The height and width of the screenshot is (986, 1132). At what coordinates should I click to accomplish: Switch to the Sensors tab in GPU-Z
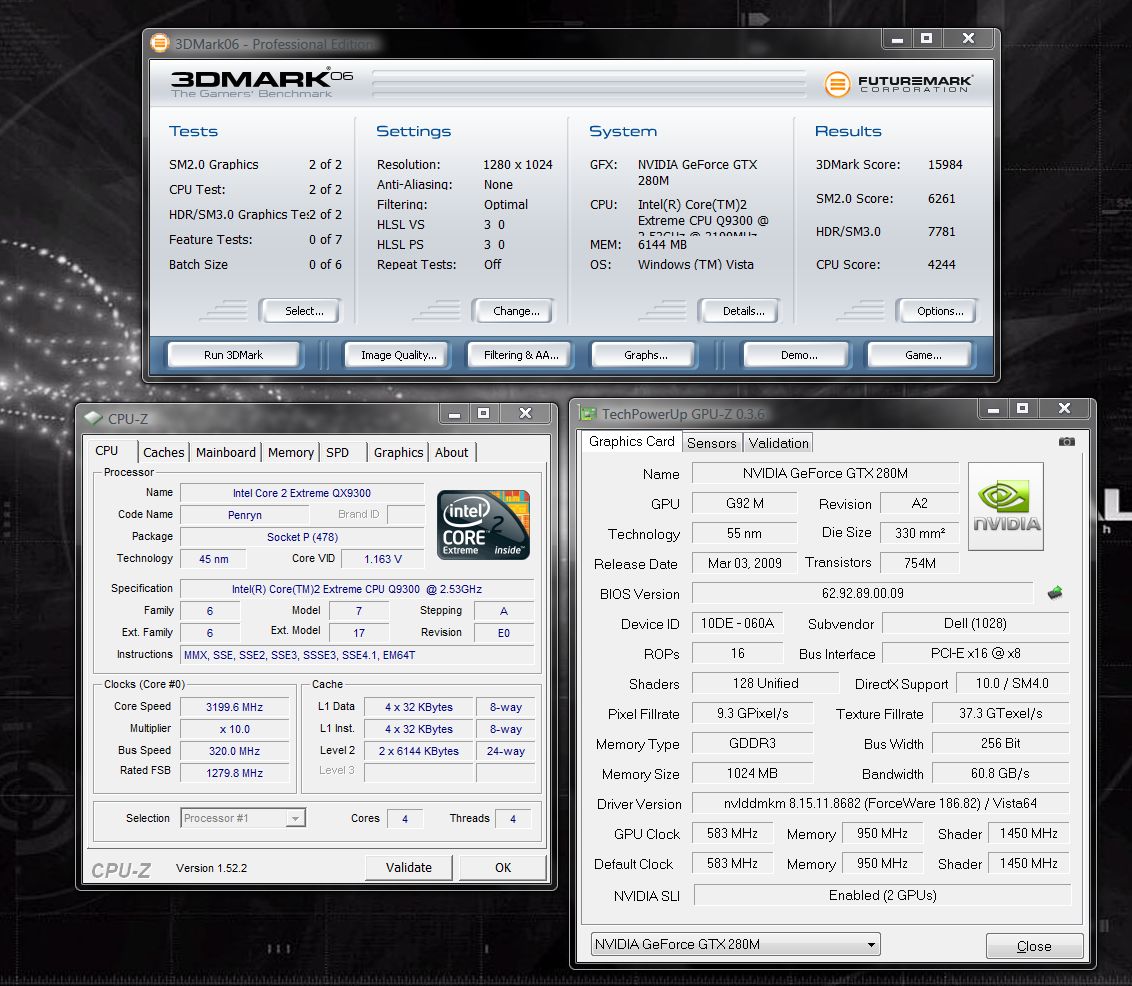pyautogui.click(x=712, y=442)
